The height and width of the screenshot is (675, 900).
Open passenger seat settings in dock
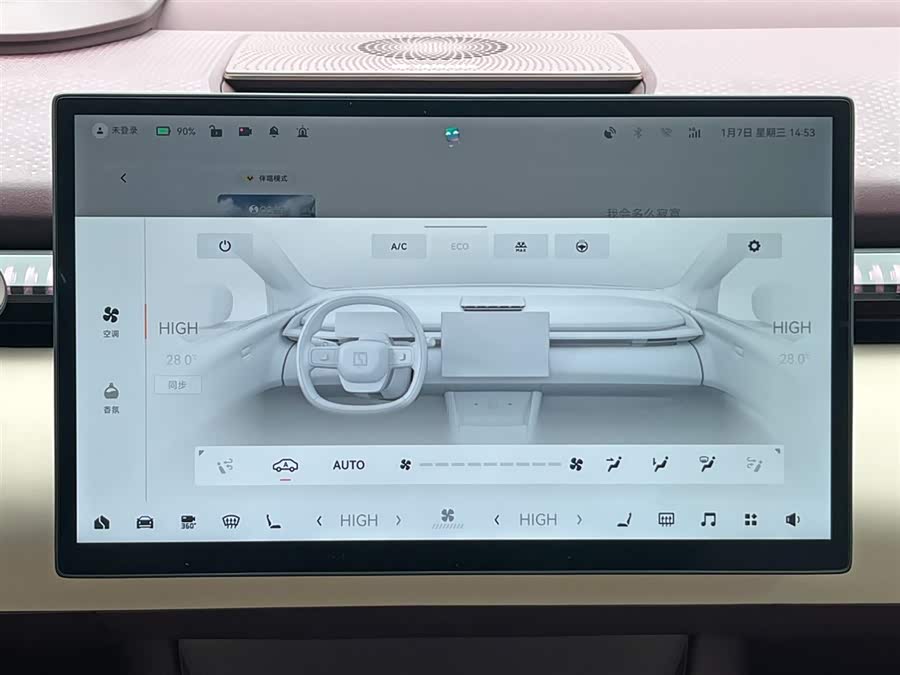(x=624, y=520)
